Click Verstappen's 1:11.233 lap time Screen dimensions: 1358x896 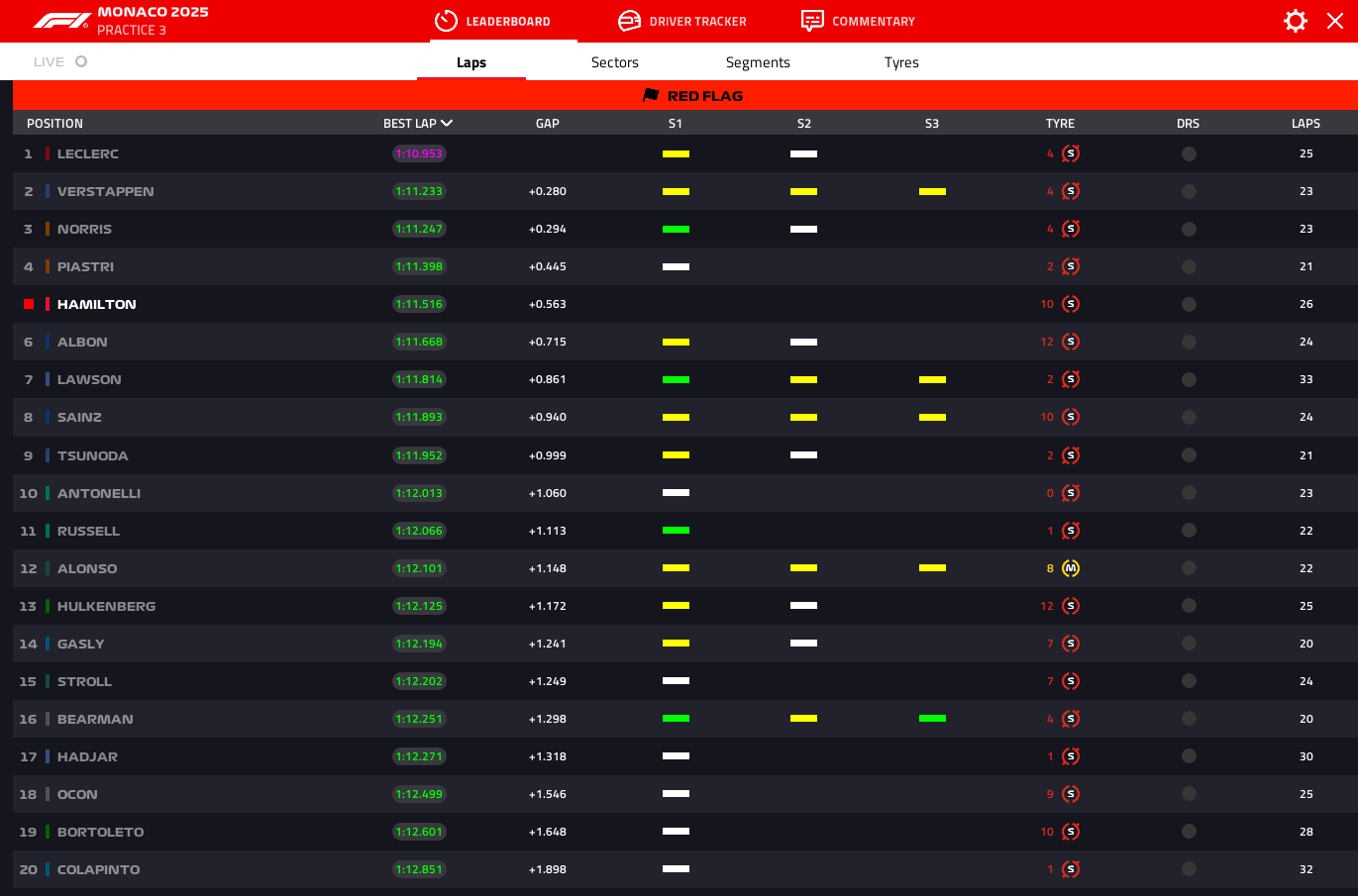[419, 191]
